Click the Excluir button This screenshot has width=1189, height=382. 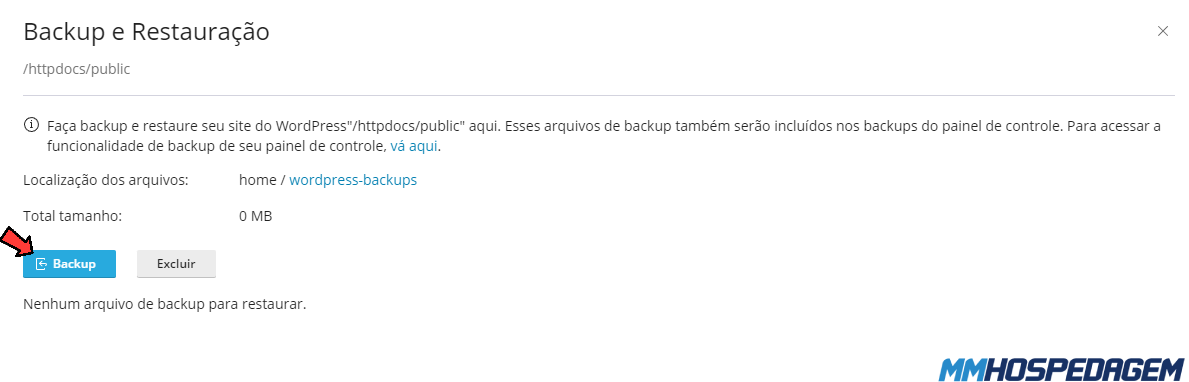(176, 264)
